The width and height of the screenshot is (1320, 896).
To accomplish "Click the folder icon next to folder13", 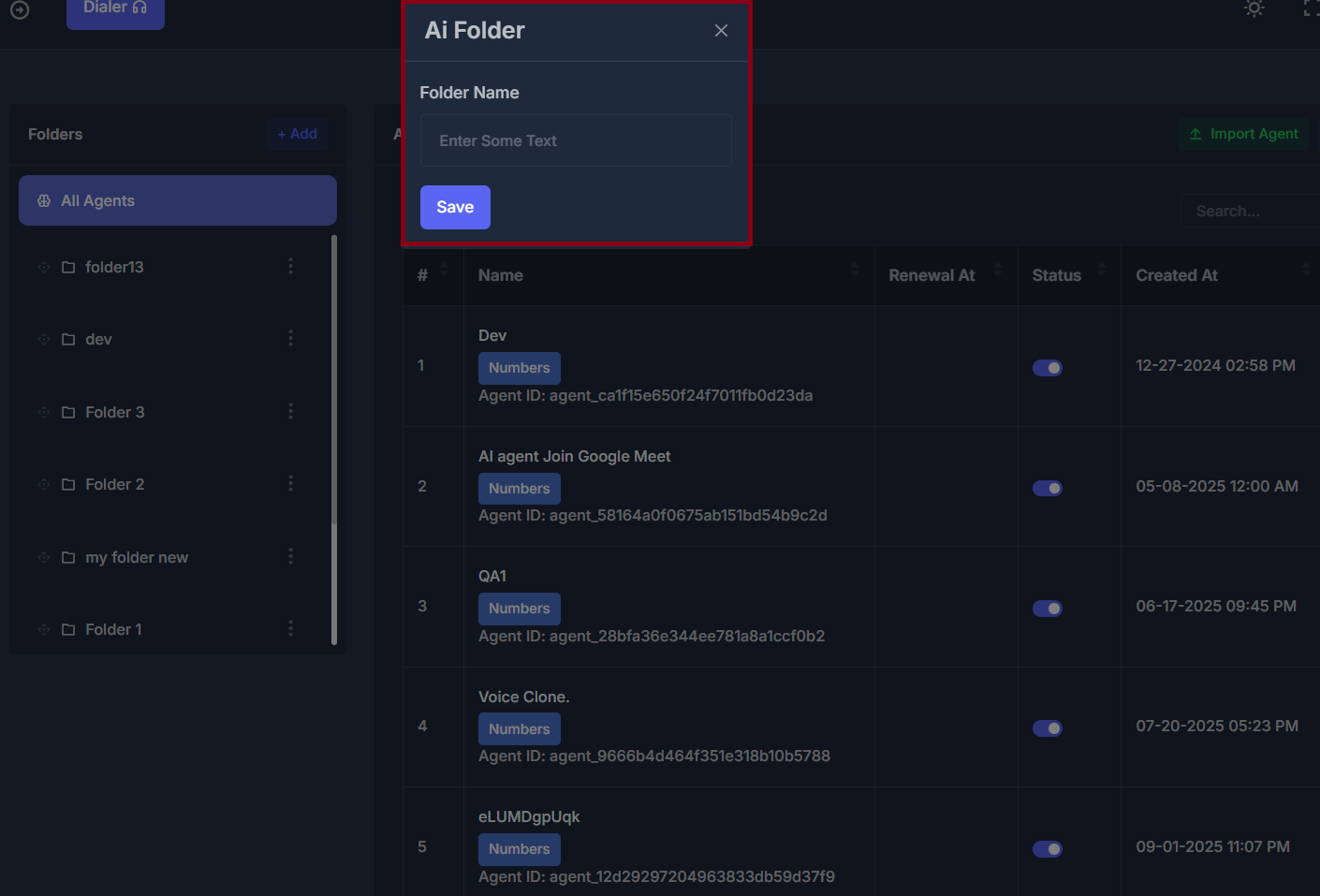I will pyautogui.click(x=67, y=266).
